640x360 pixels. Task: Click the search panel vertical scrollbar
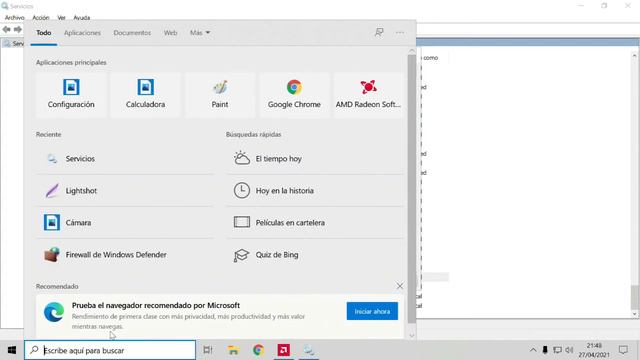[x=412, y=189]
